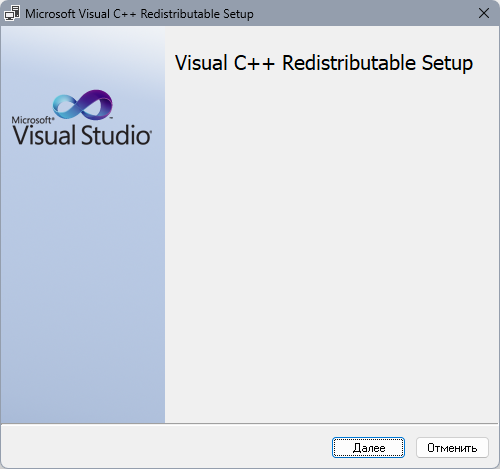Click the "Visual Studio" wordmark text
The width and height of the screenshot is (500, 469).
coord(82,135)
